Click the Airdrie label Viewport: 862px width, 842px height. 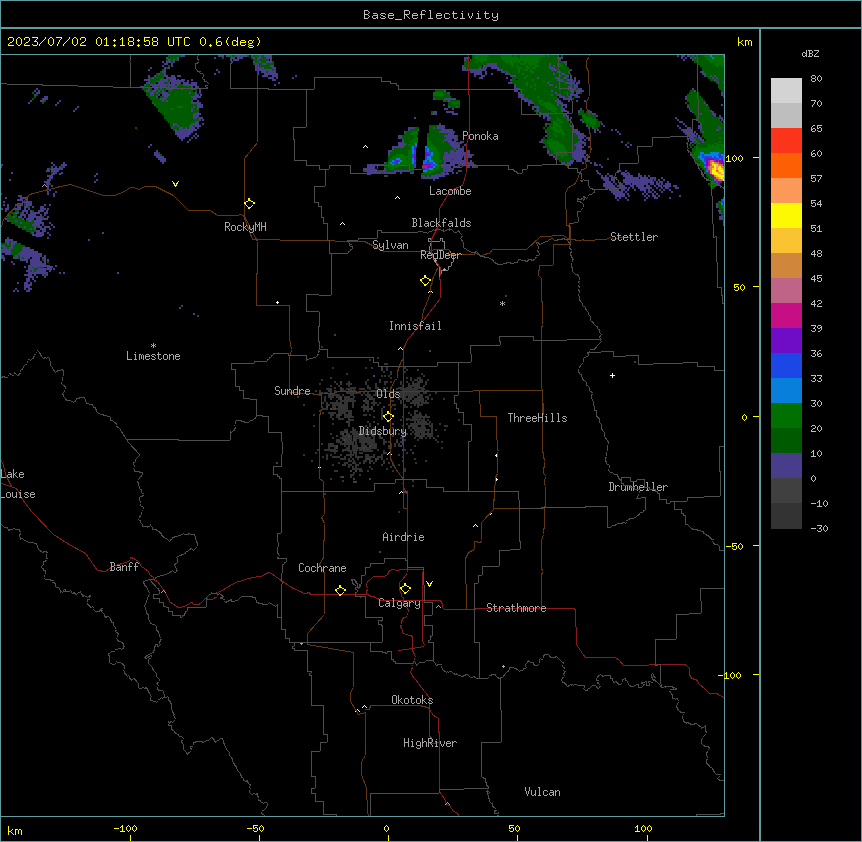pyautogui.click(x=404, y=537)
